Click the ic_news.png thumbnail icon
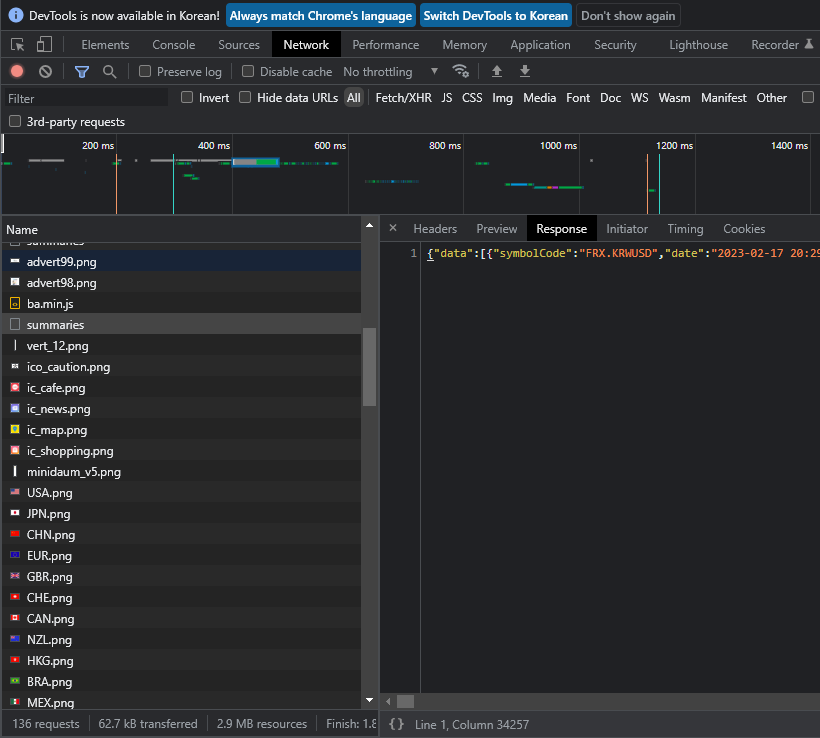This screenshot has width=820, height=738. tap(15, 408)
